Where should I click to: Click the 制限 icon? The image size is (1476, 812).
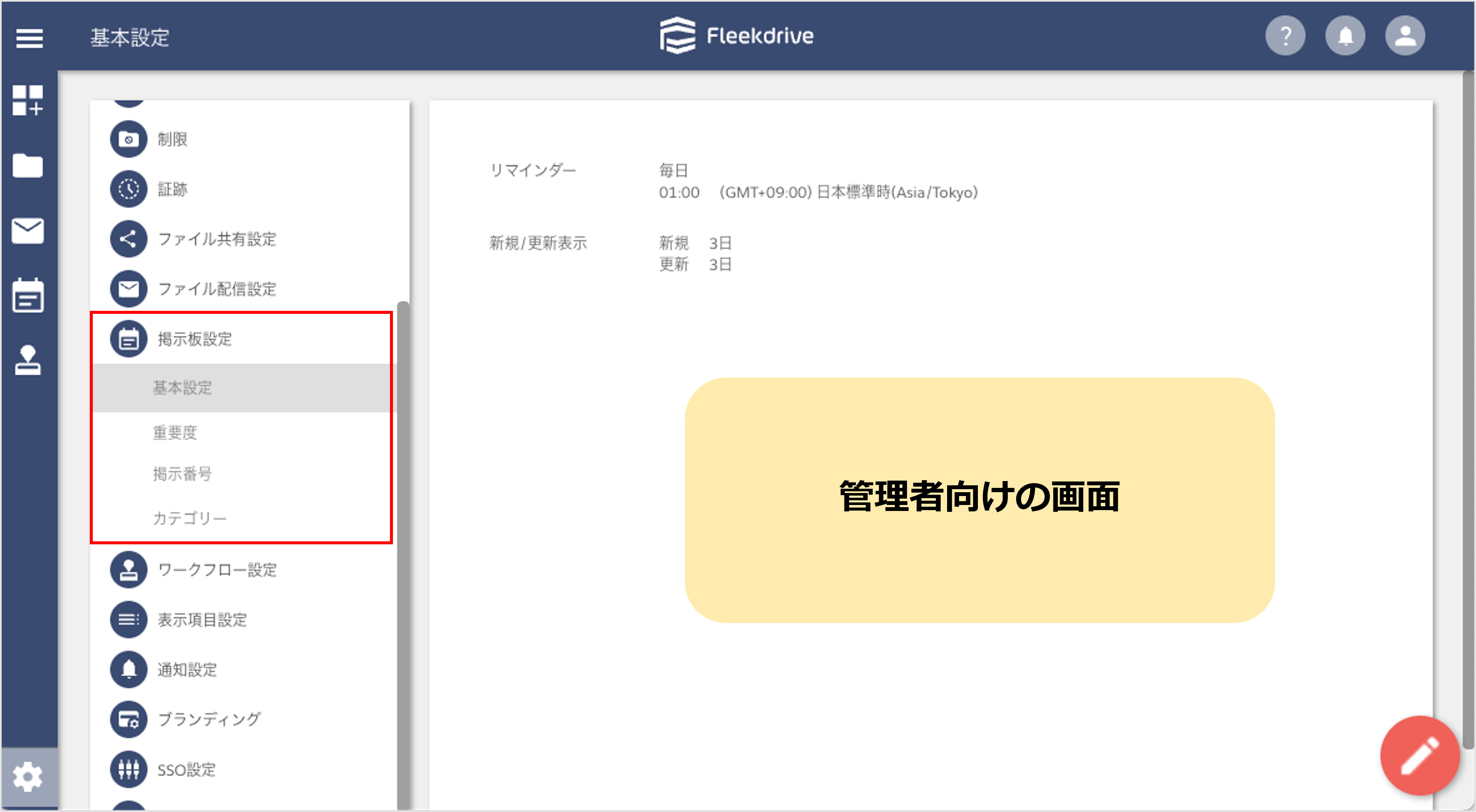click(128, 139)
